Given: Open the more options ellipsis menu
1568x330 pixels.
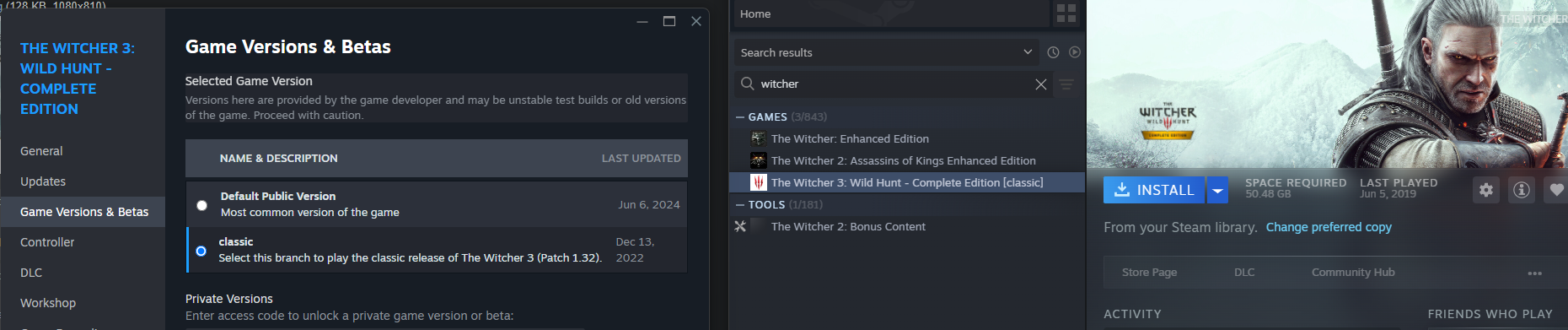Looking at the screenshot, I should 1534,273.
